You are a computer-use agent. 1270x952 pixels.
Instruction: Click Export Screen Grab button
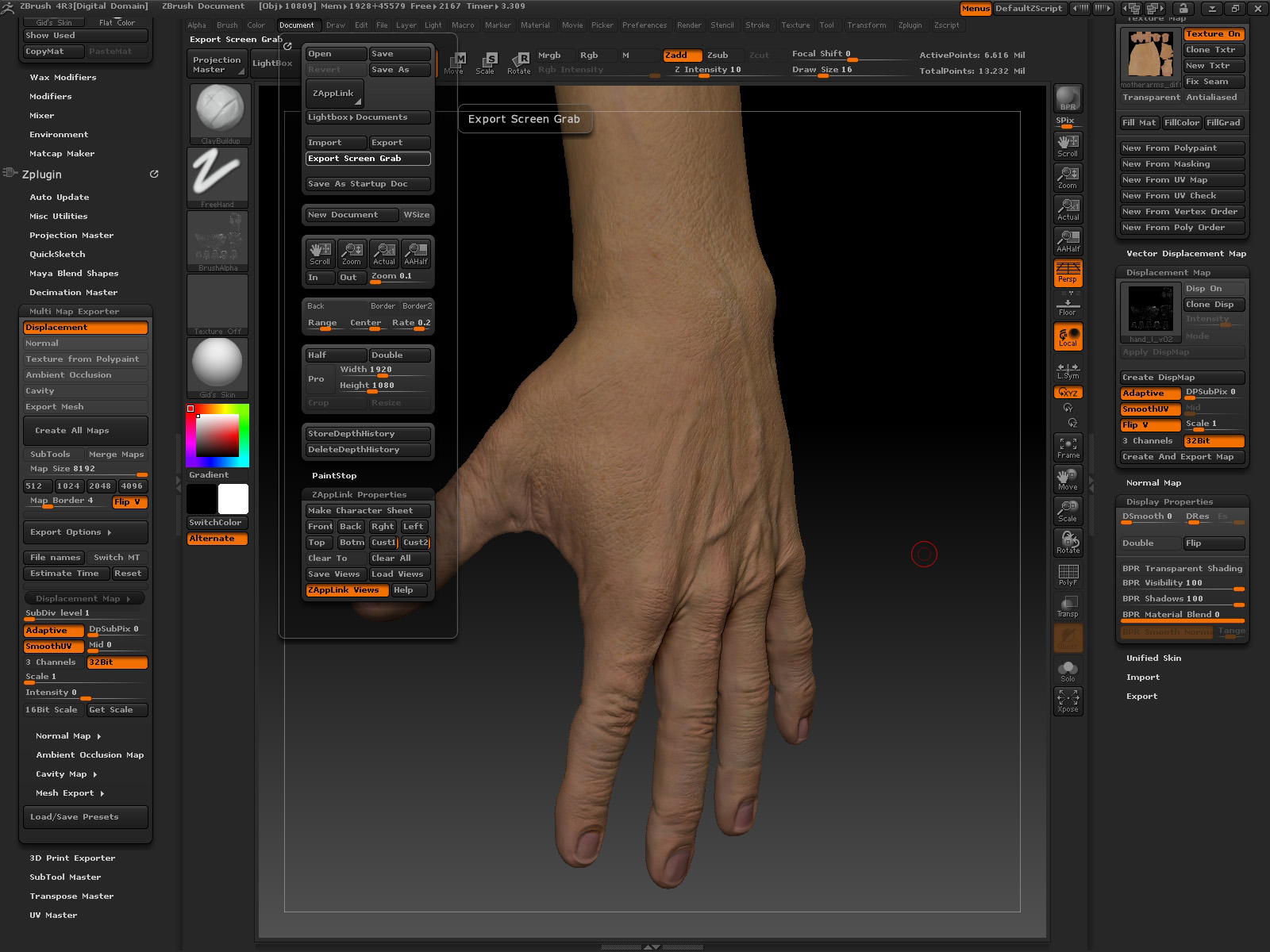point(368,159)
